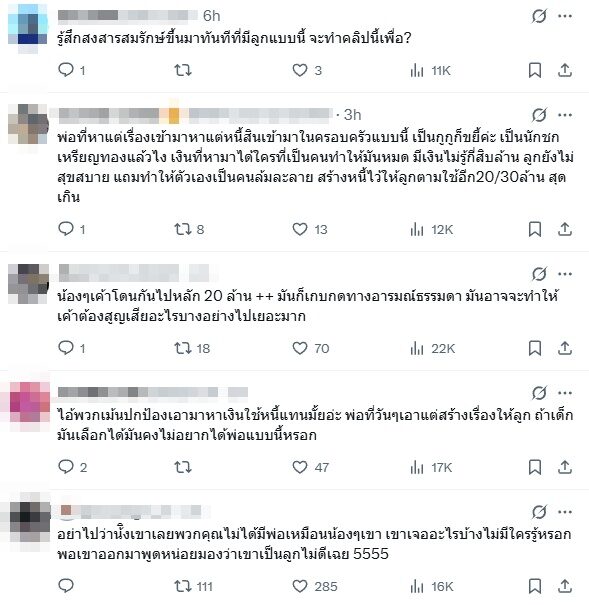Open three-dot menu on the 20 ล้าน reply

[565, 274]
